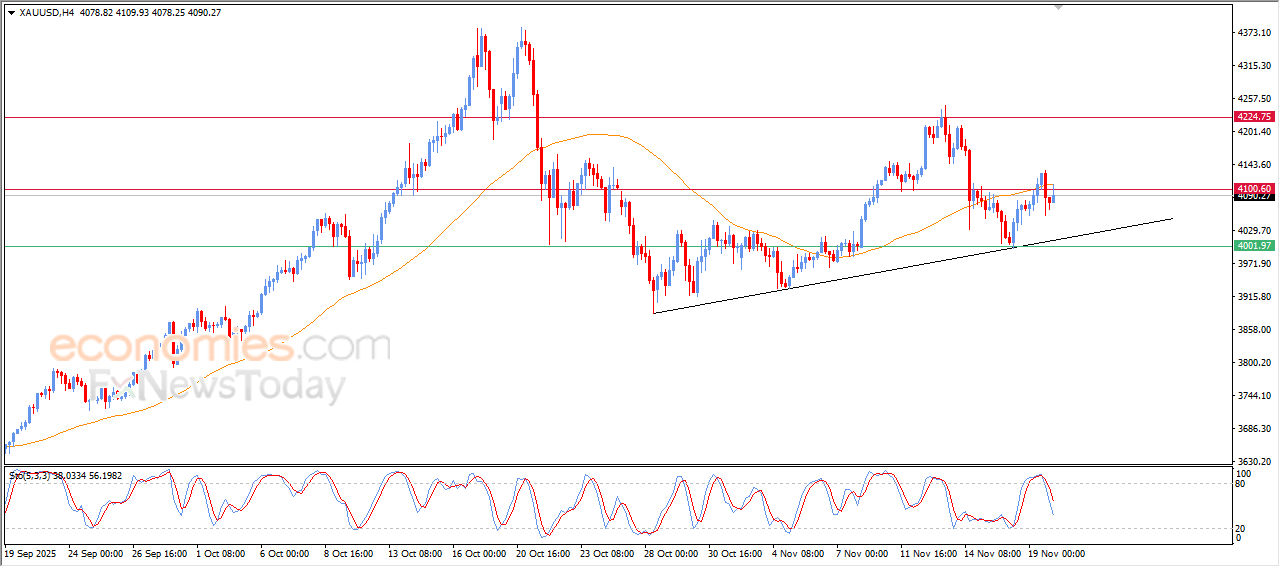The height and width of the screenshot is (567, 1280).
Task: Click the FxNewsToday watermark text
Action: pyautogui.click(x=215, y=386)
